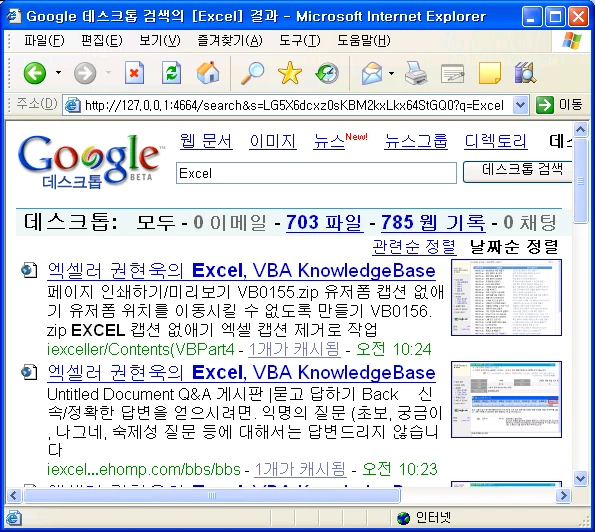Refresh the page with the green arrows icon
Image resolution: width=595 pixels, height=532 pixels.
coord(171,72)
